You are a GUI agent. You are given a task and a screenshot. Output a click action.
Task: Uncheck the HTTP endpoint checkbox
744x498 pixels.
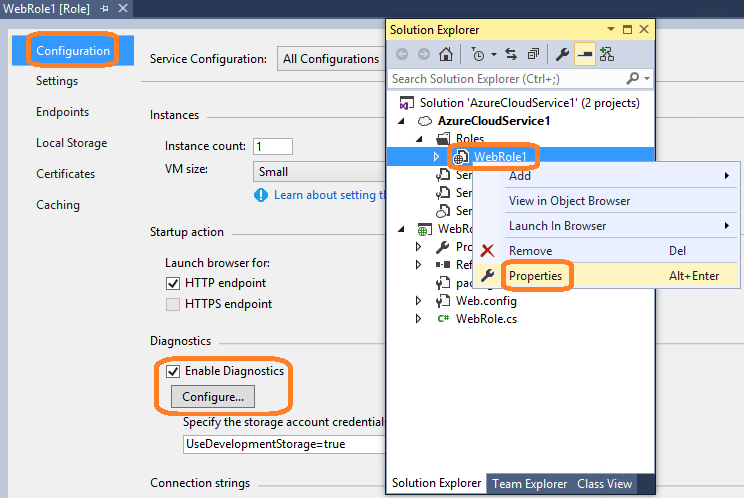tap(173, 283)
